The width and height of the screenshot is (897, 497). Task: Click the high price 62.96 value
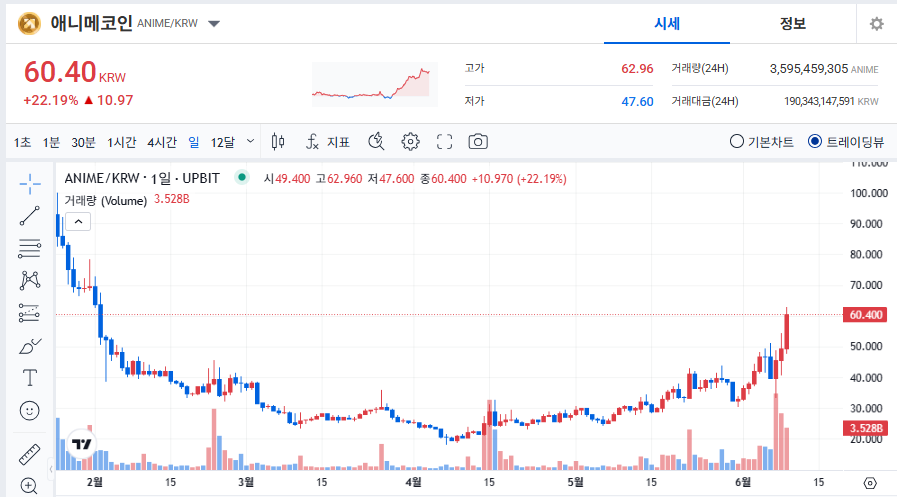(x=637, y=69)
